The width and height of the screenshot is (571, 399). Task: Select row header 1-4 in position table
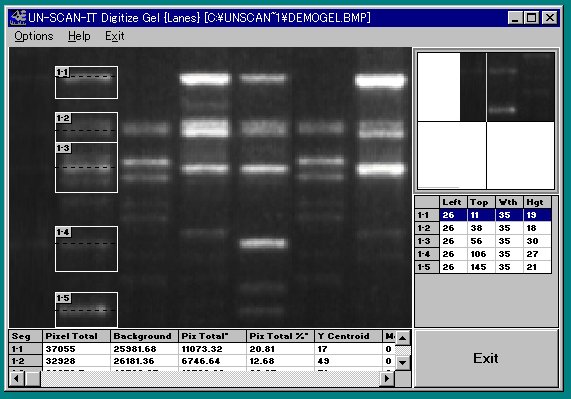(427, 254)
